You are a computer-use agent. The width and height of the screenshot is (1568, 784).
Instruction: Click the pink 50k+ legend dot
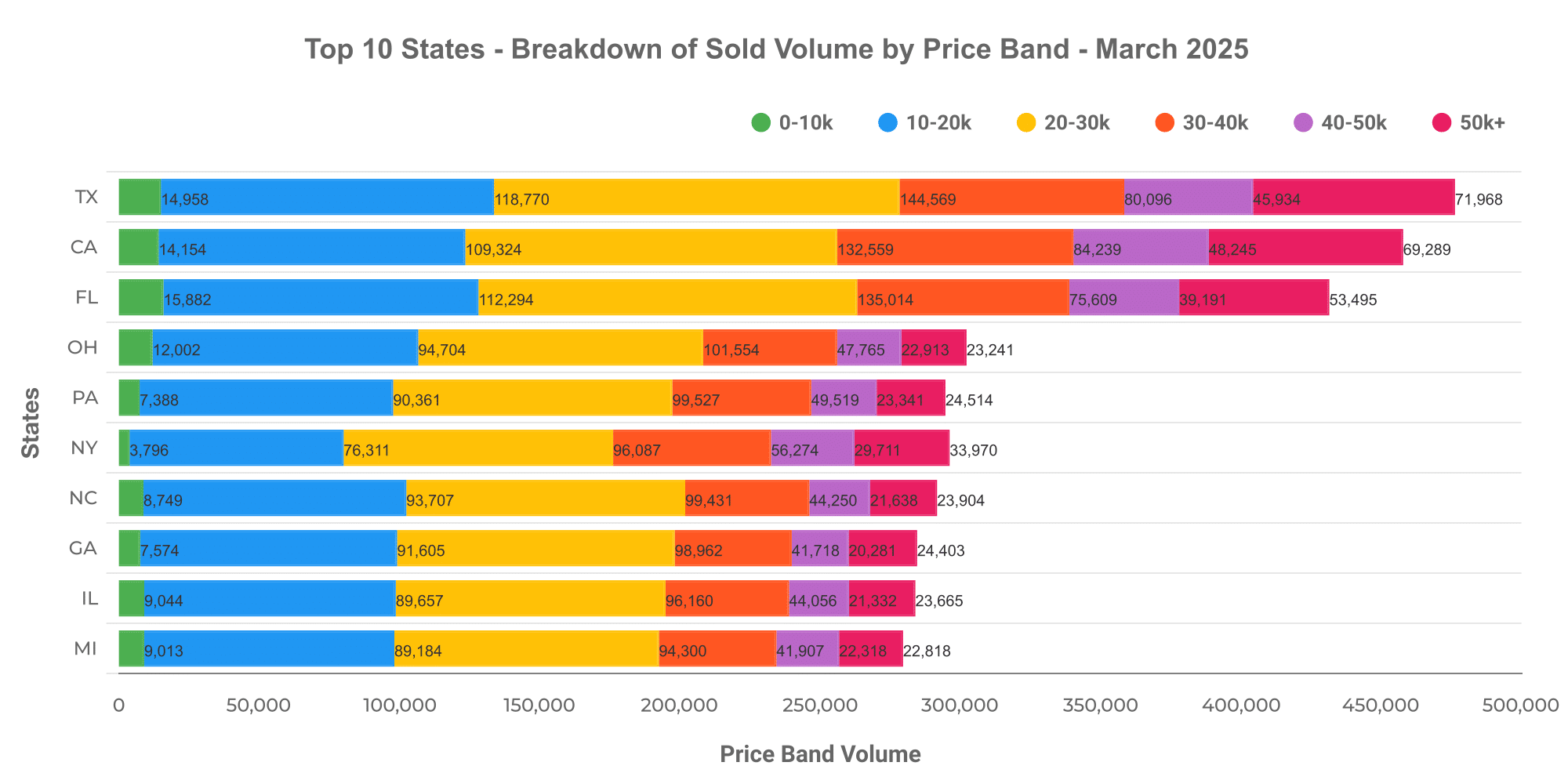(x=1442, y=123)
